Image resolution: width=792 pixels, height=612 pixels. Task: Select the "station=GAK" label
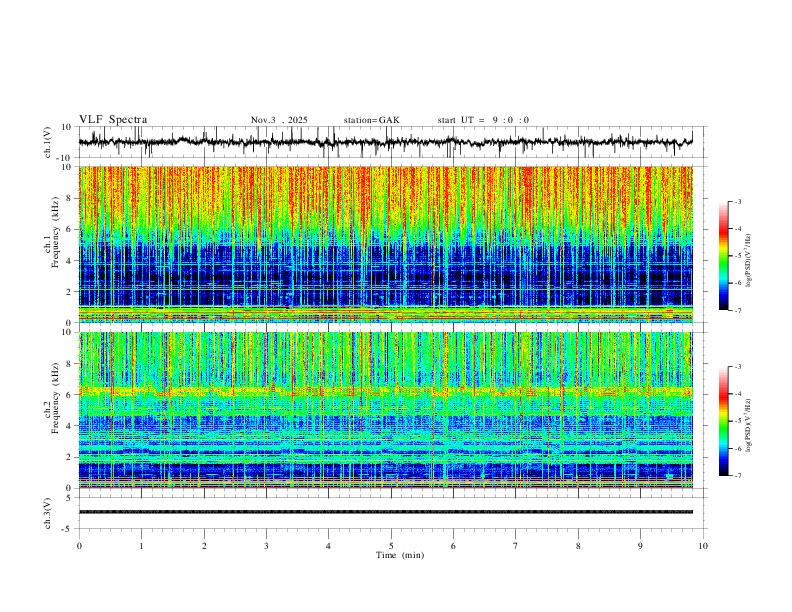(x=371, y=120)
